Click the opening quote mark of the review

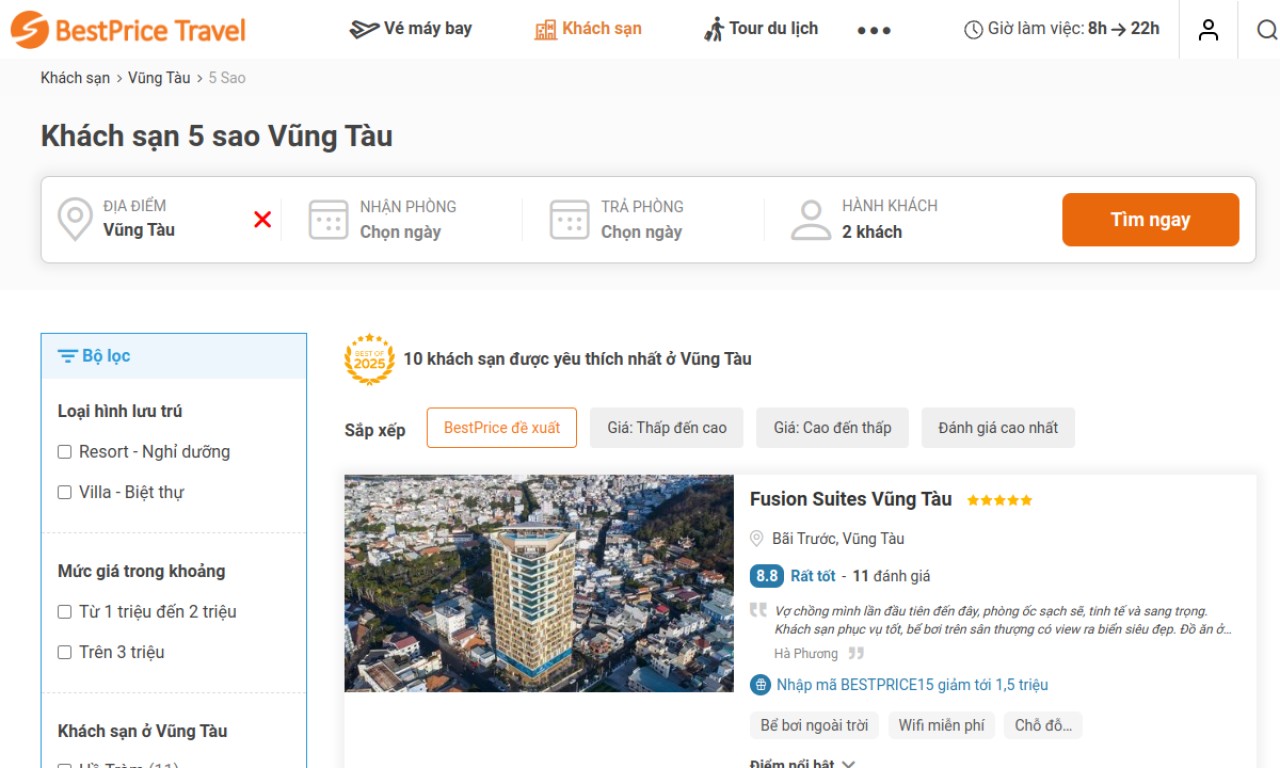tap(758, 610)
